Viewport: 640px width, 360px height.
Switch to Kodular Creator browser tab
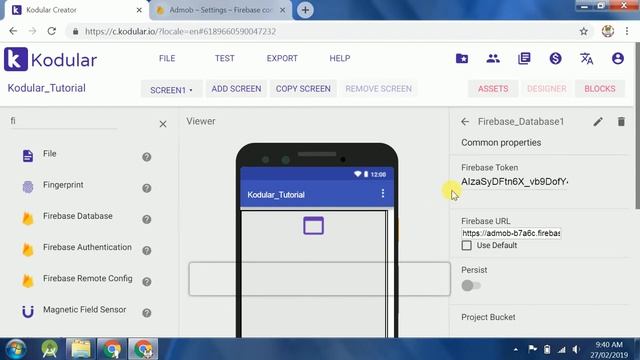point(76,10)
